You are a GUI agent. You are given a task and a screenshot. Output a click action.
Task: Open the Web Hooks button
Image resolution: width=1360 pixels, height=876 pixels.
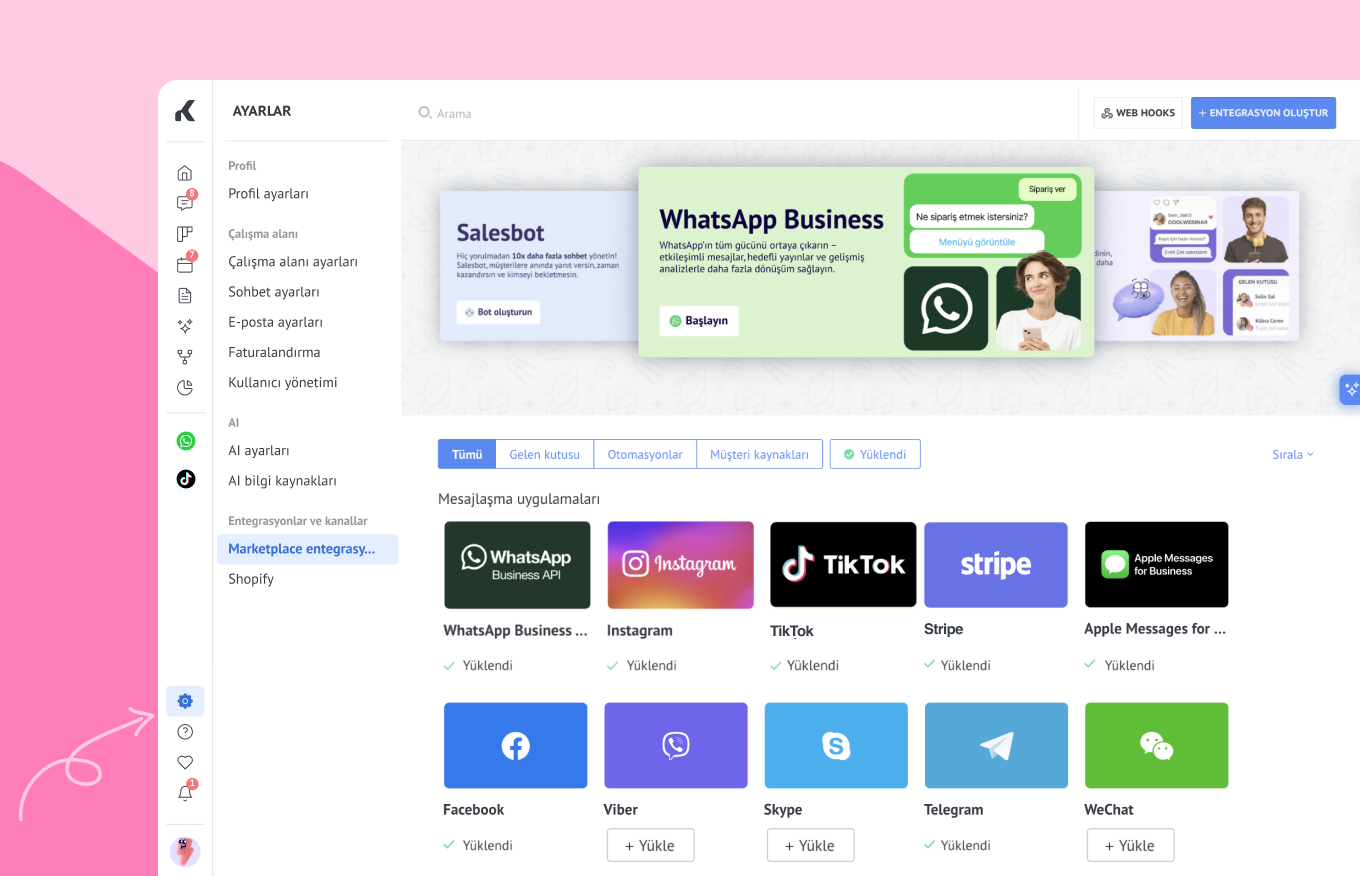pos(1138,113)
